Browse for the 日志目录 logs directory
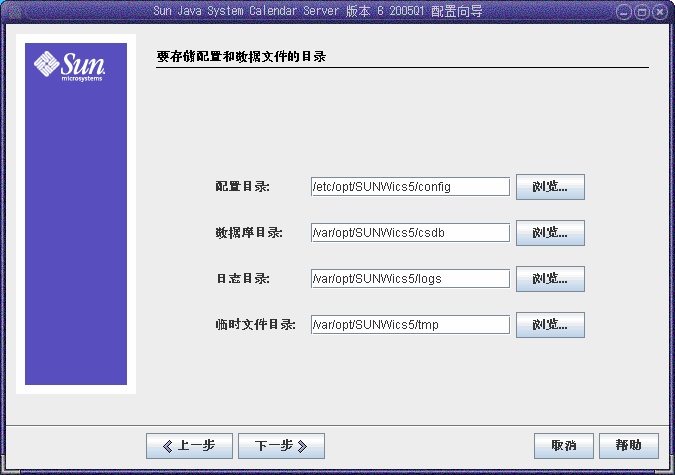675x475 pixels. (x=550, y=279)
